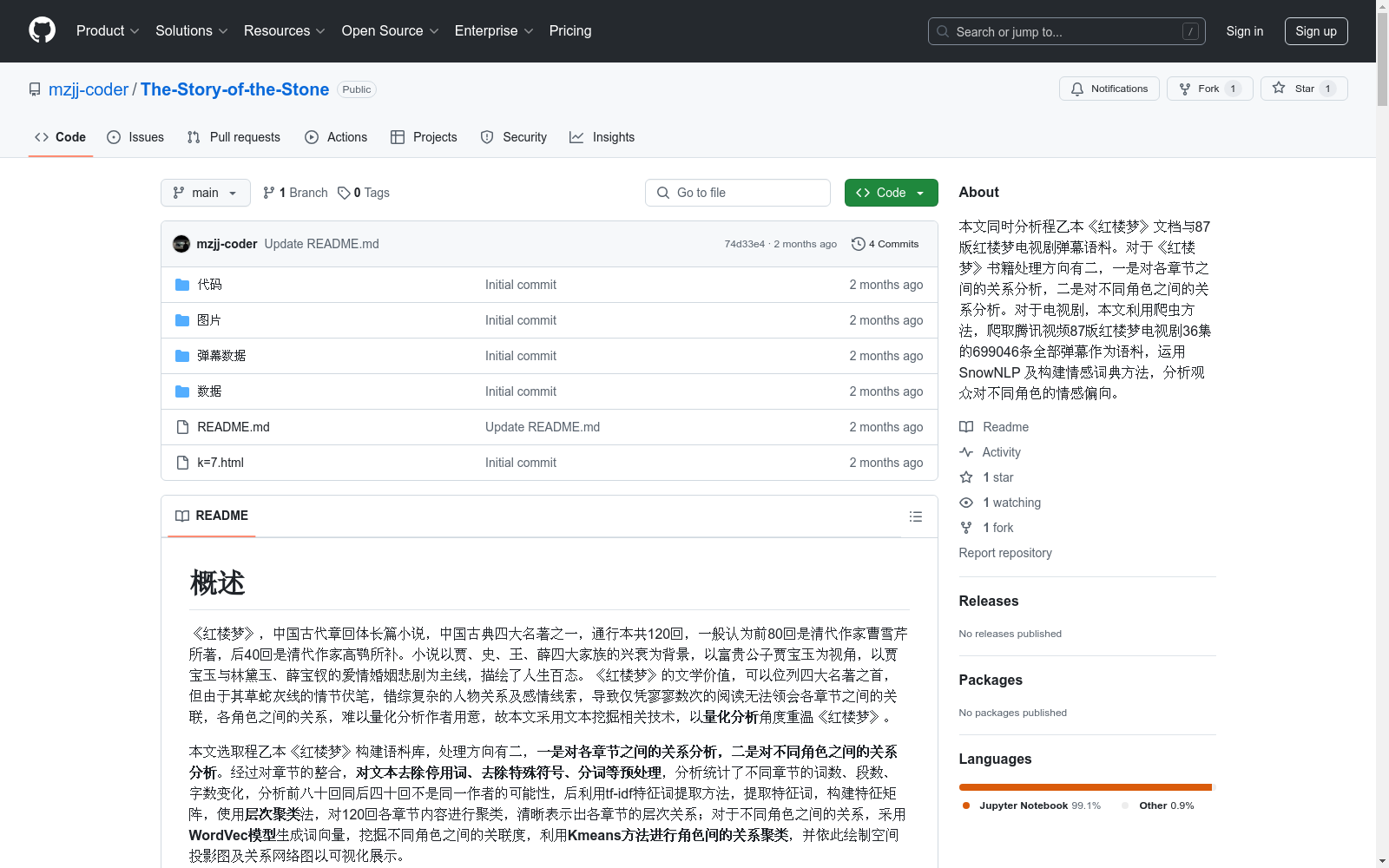Click the mzjj-coder avatar image

click(181, 244)
